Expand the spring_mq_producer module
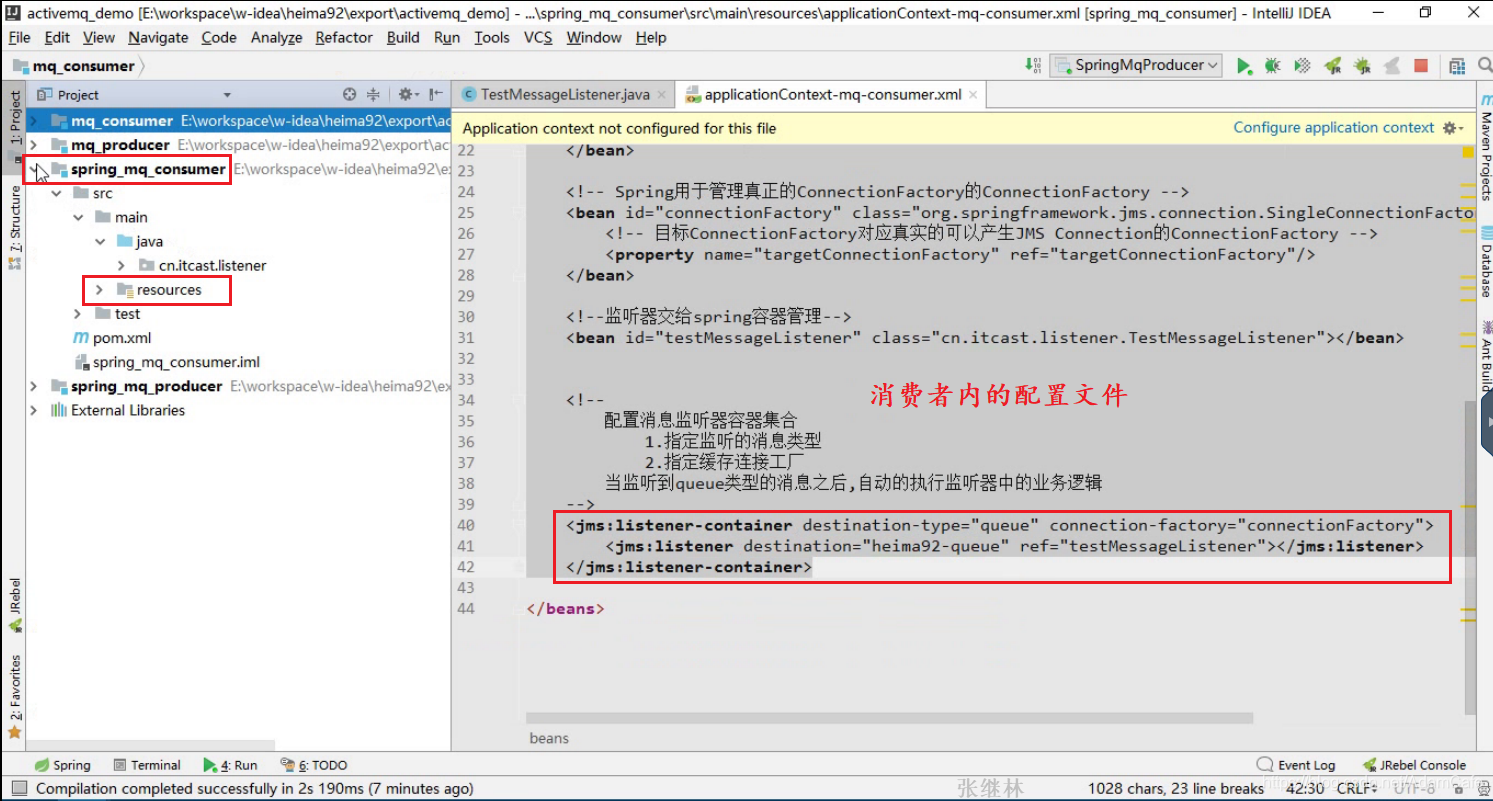Viewport: 1493px width, 801px height. tap(35, 386)
